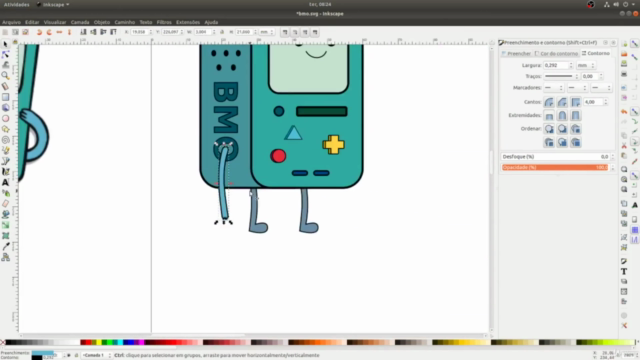Viewport: 640px width, 360px height.
Task: Click the cut scissors icon
Action: click(624, 146)
